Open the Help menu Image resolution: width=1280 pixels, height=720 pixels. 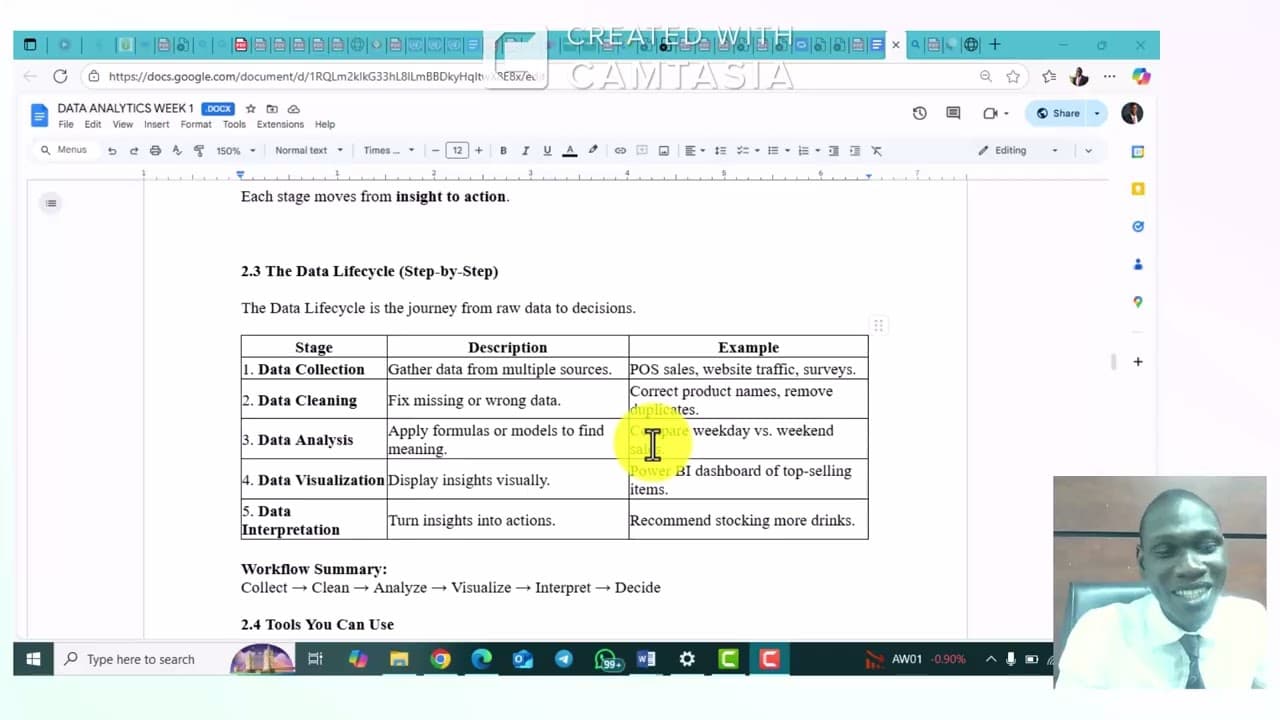point(325,125)
